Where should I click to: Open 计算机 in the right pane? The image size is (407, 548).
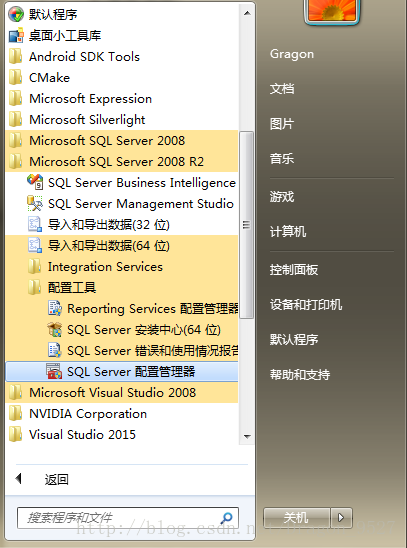tap(288, 231)
